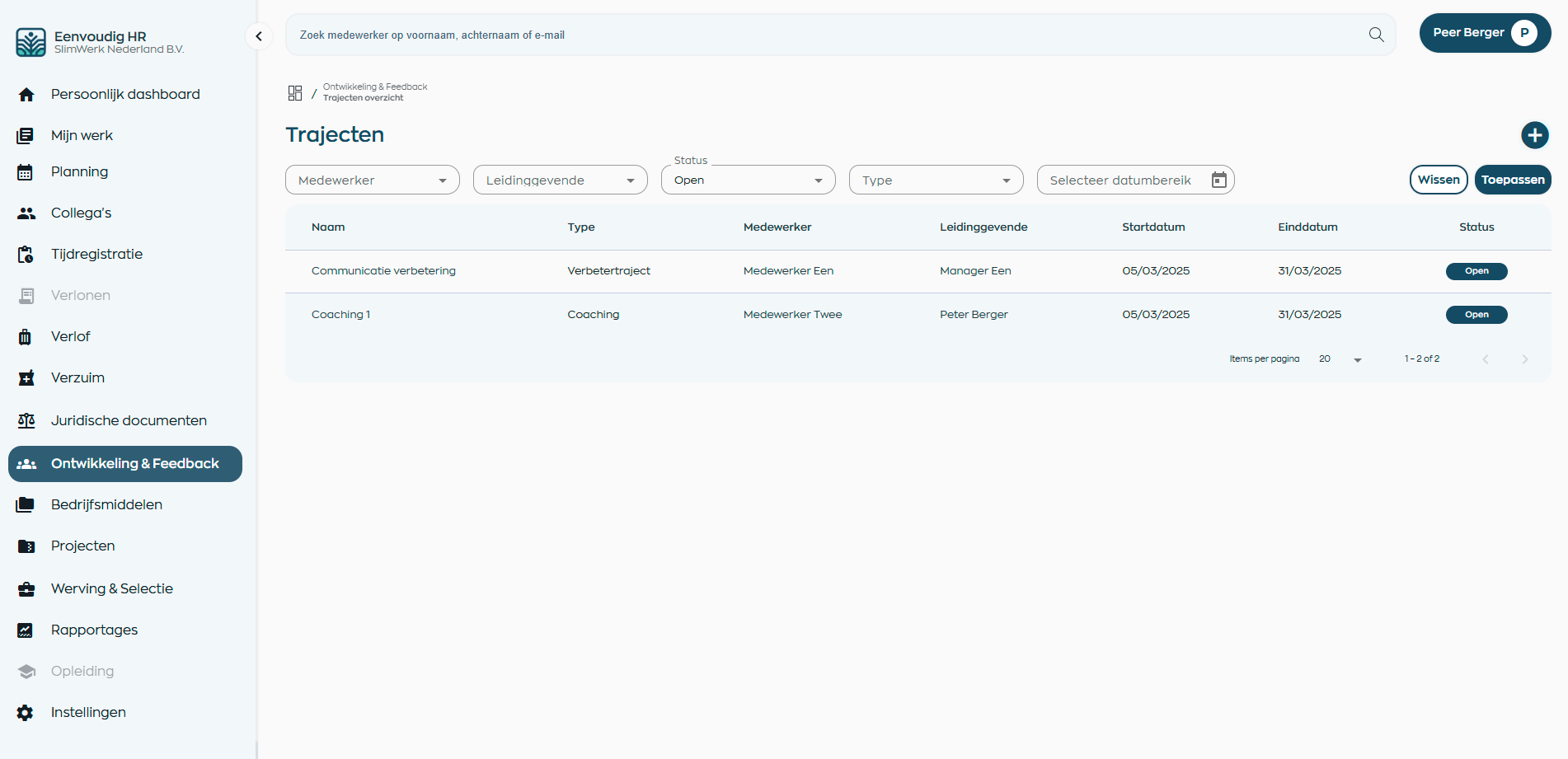
Task: Collapse the sidebar with the chevron
Action: [258, 36]
